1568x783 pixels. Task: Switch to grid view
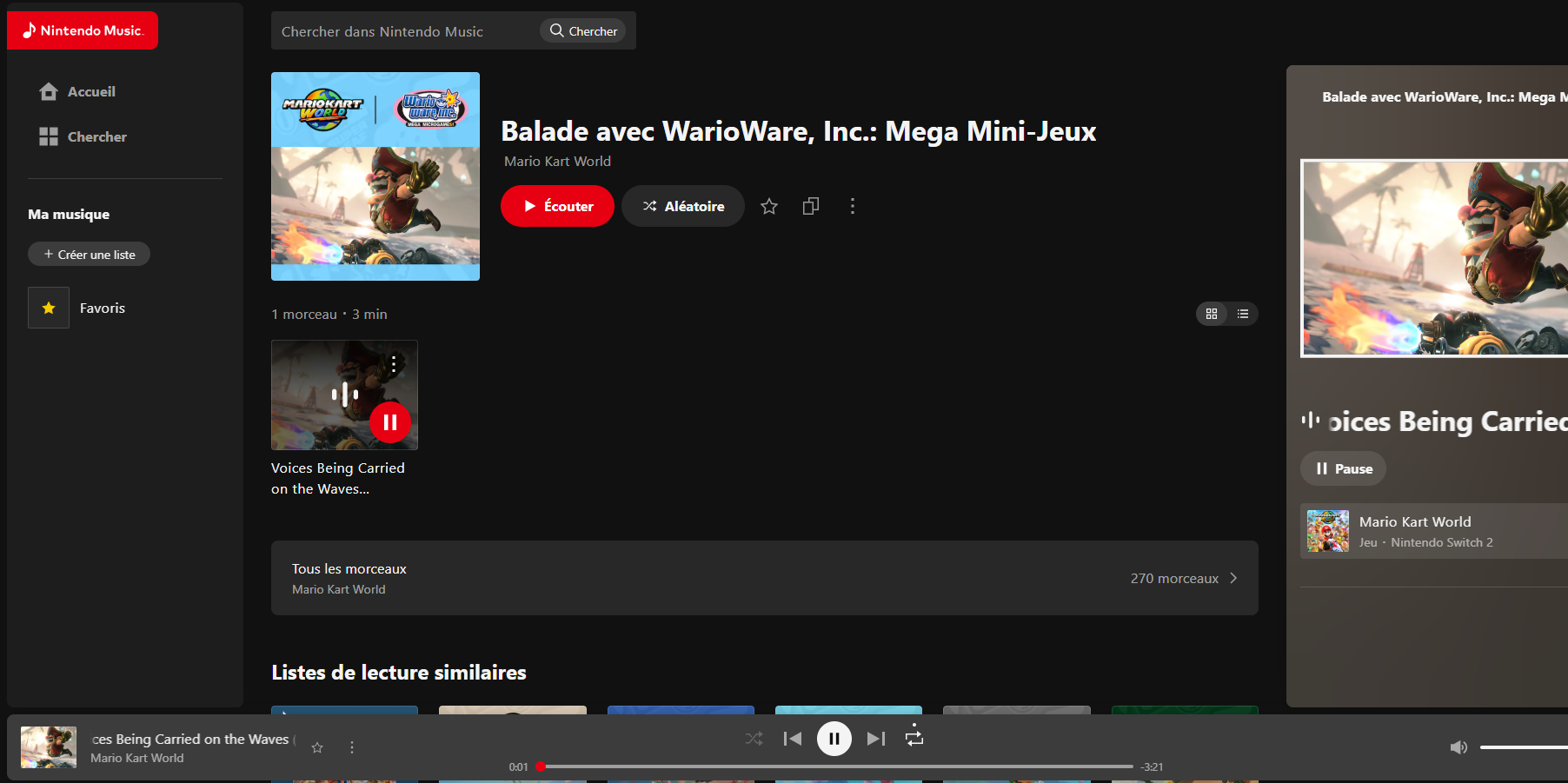click(1212, 314)
